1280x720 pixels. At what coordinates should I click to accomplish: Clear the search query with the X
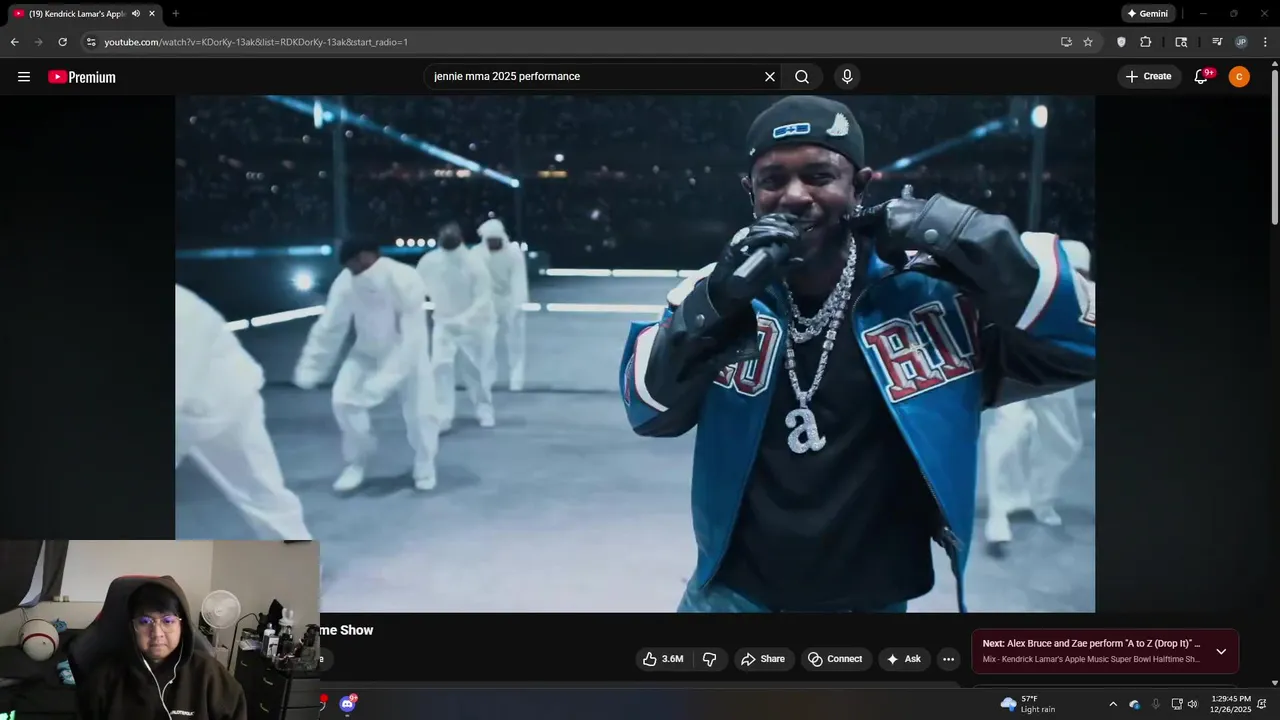[770, 77]
